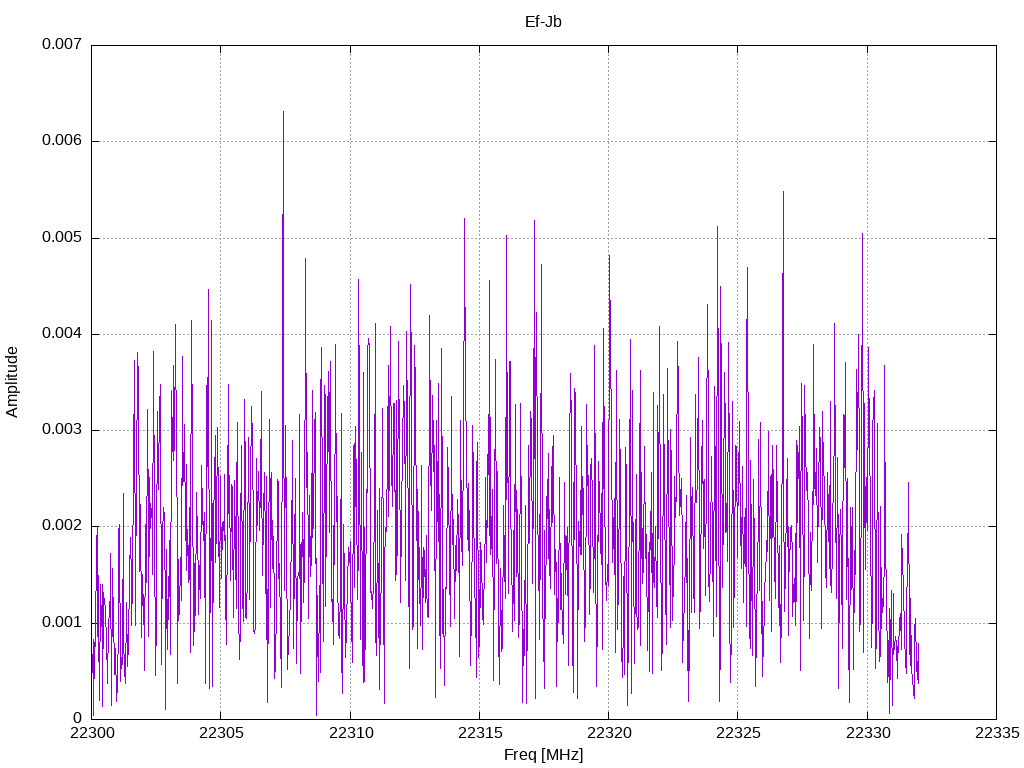Viewport: 1024px width, 768px height.
Task: Click the x-axis tick label 22335
Action: pos(997,733)
